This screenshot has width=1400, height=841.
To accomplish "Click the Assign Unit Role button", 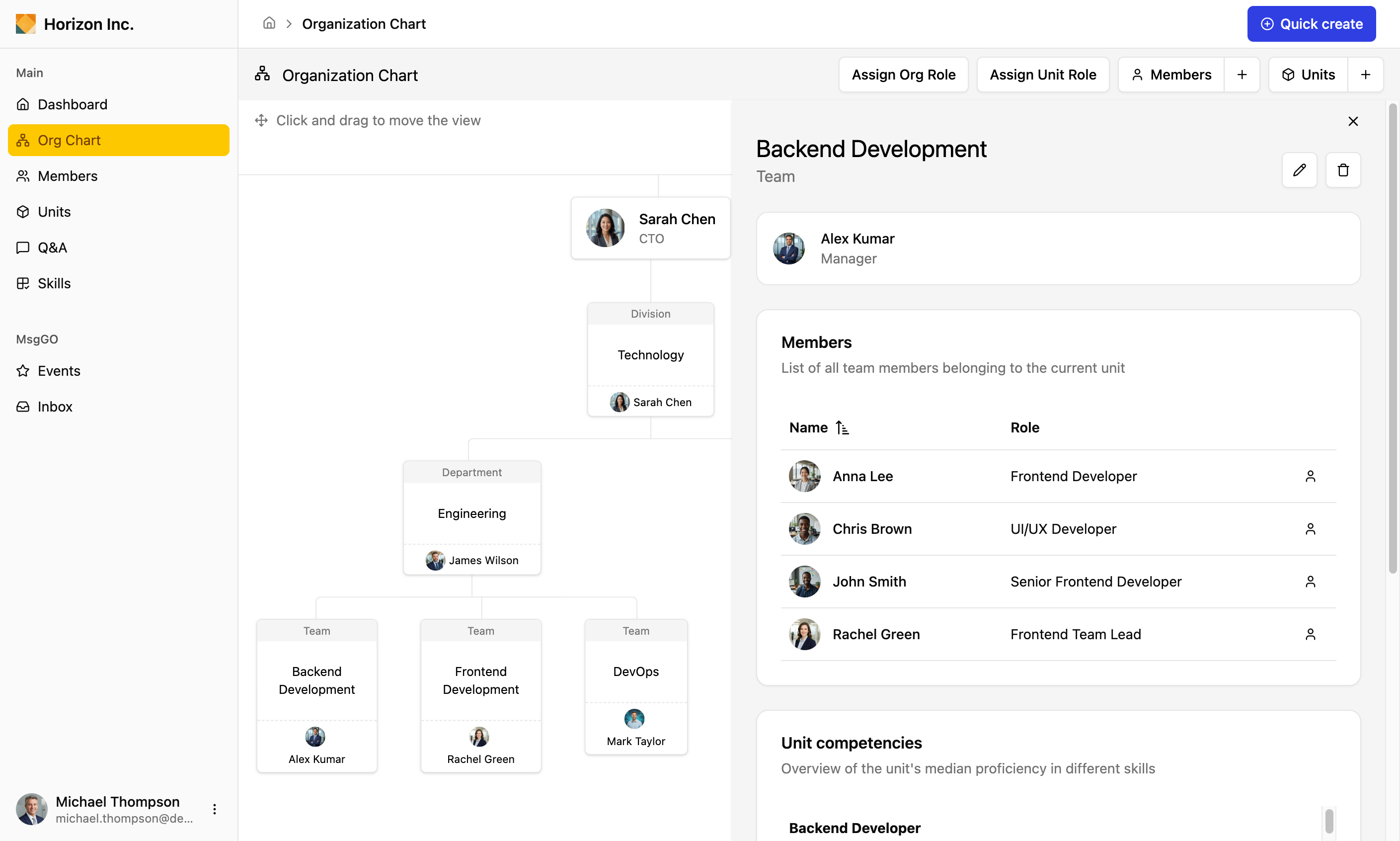I will 1043,74.
